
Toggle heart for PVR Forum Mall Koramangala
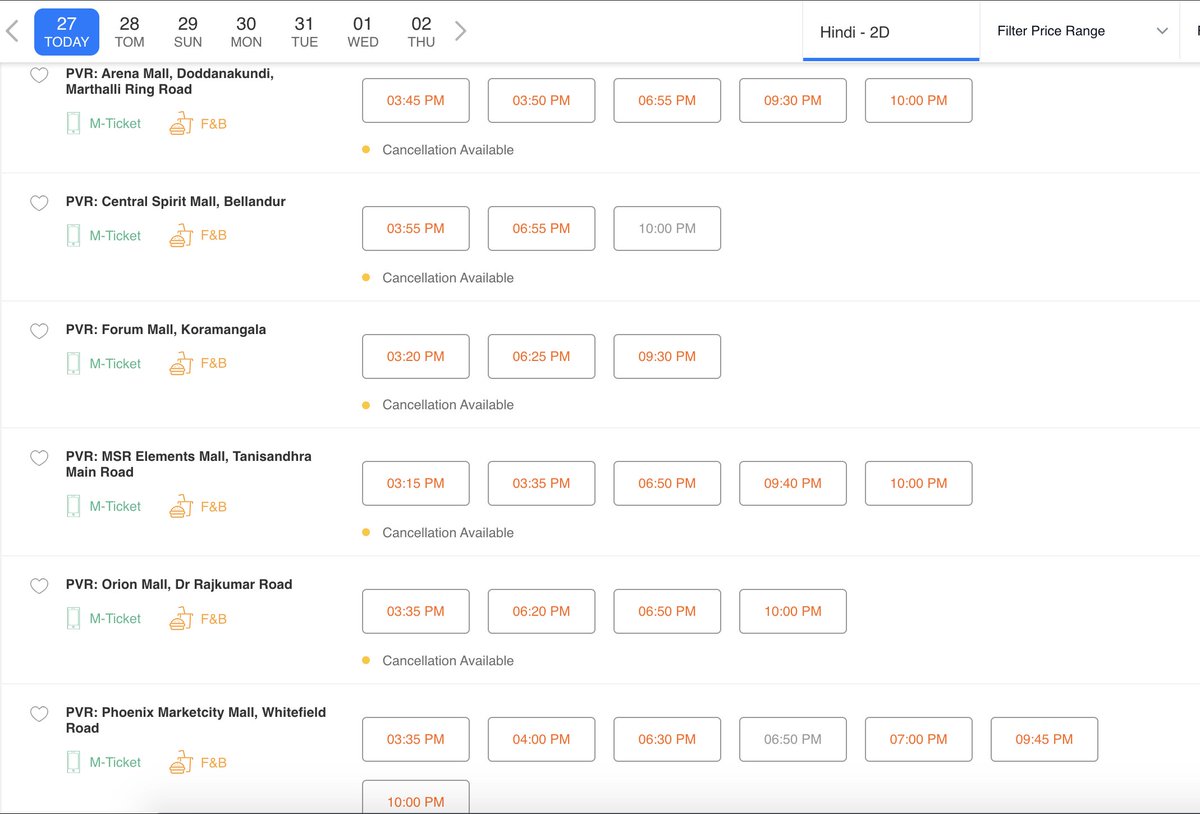tap(39, 331)
